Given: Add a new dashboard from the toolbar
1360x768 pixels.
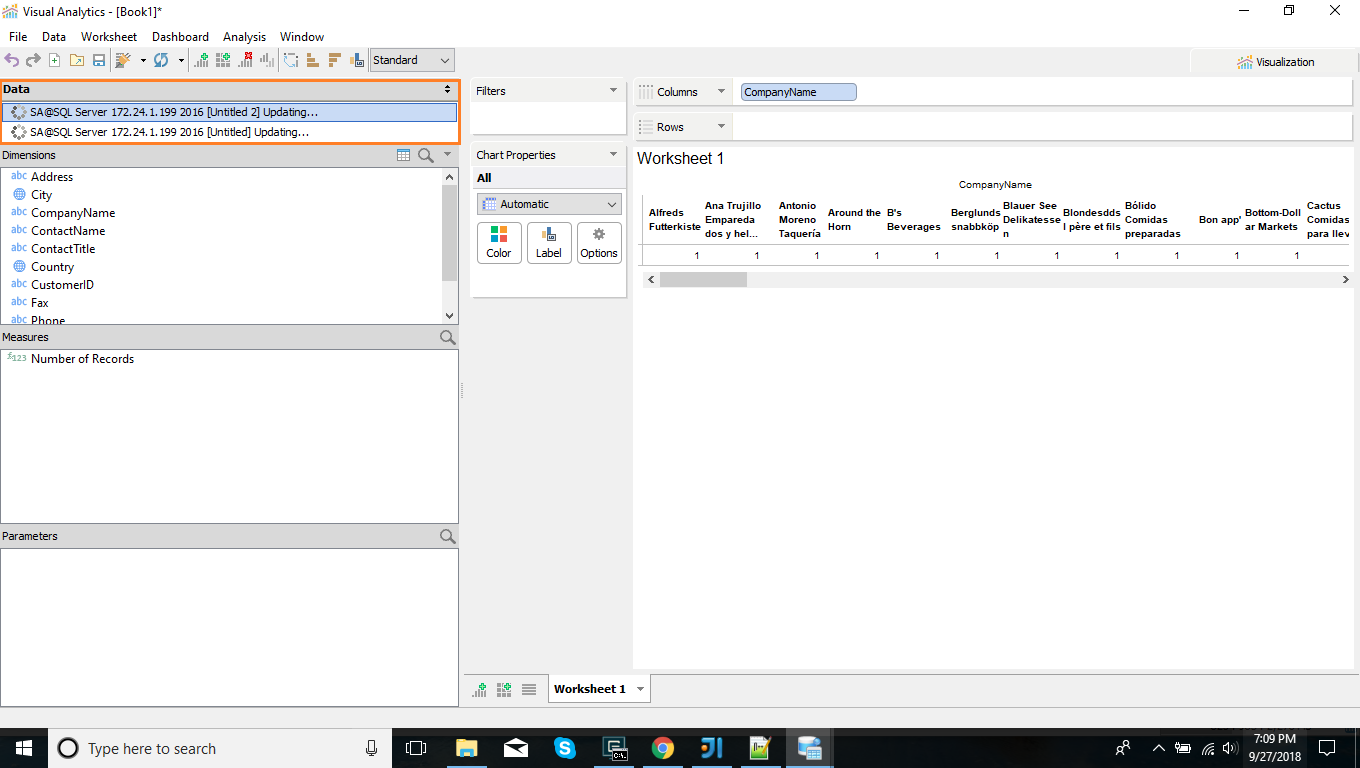Looking at the screenshot, I should pyautogui.click(x=223, y=60).
